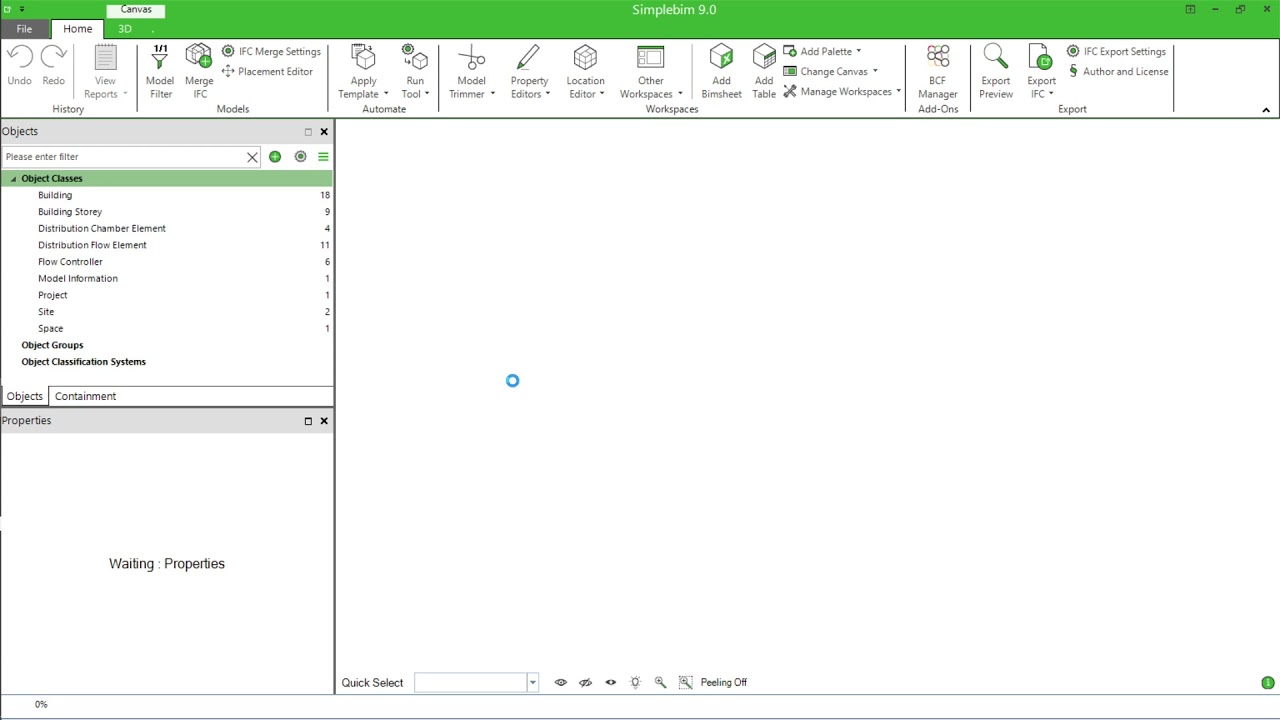Maximize the Properties panel
Image resolution: width=1280 pixels, height=720 pixels.
(308, 421)
